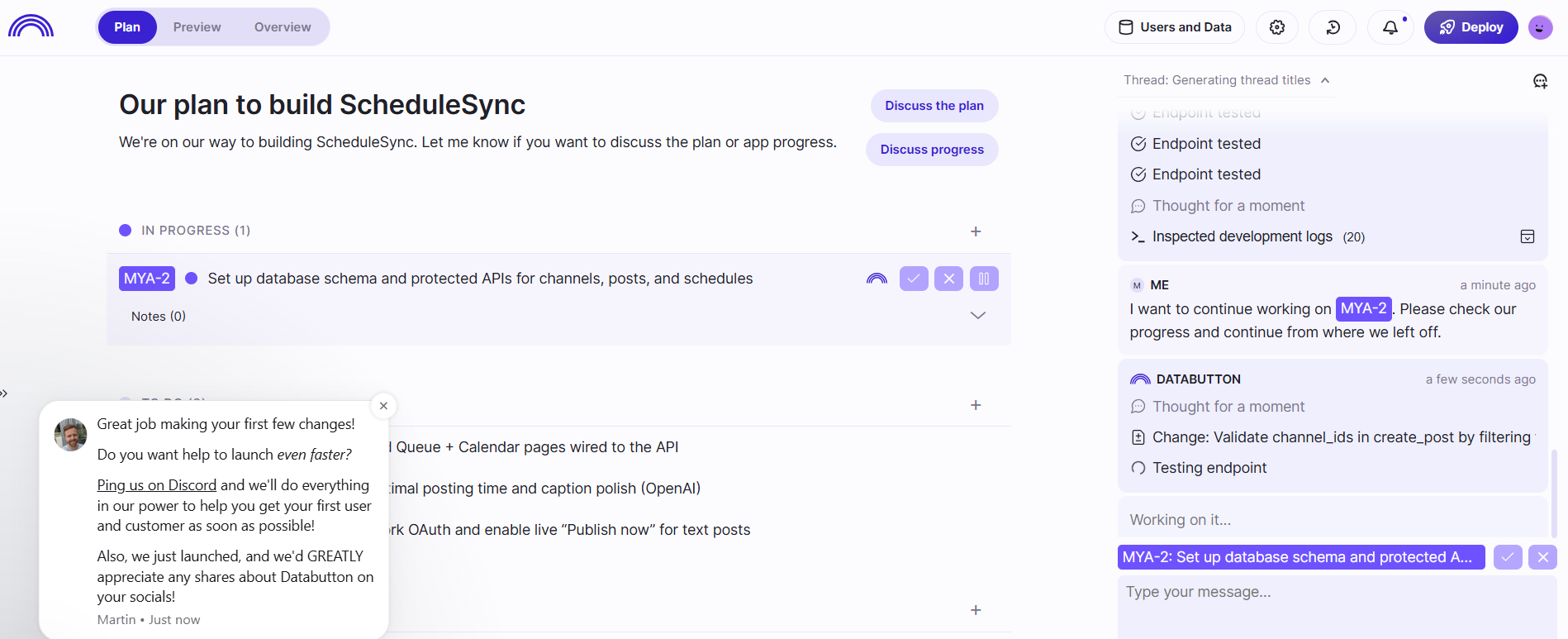Close the Martin chat popup

(x=383, y=406)
